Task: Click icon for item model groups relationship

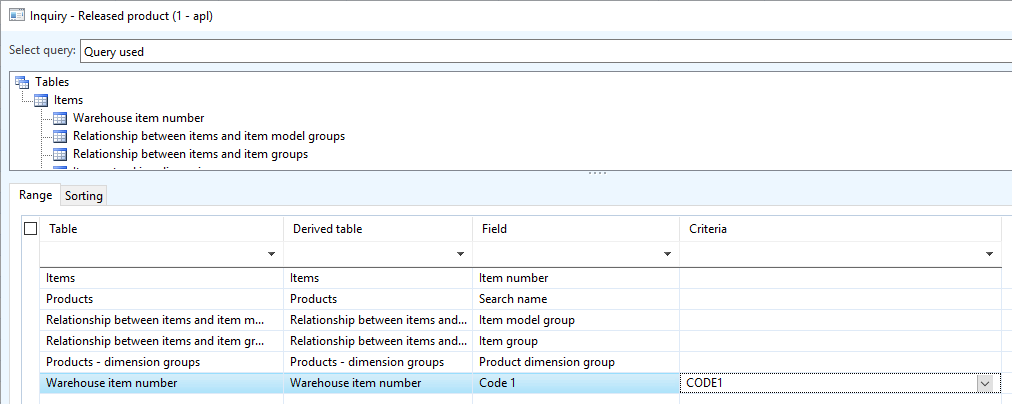Action: 60,137
